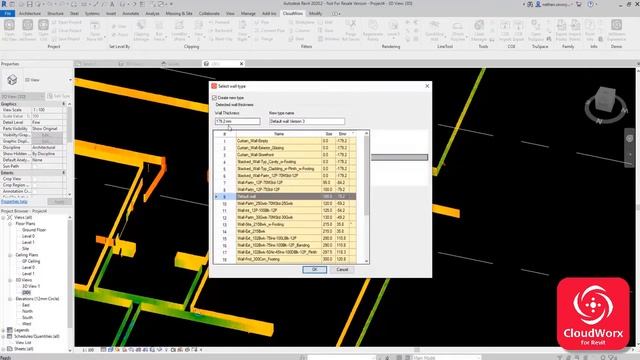640x360 pixels.
Task: Open the Limit Box Fence ribbon dropdown
Action: (160, 32)
